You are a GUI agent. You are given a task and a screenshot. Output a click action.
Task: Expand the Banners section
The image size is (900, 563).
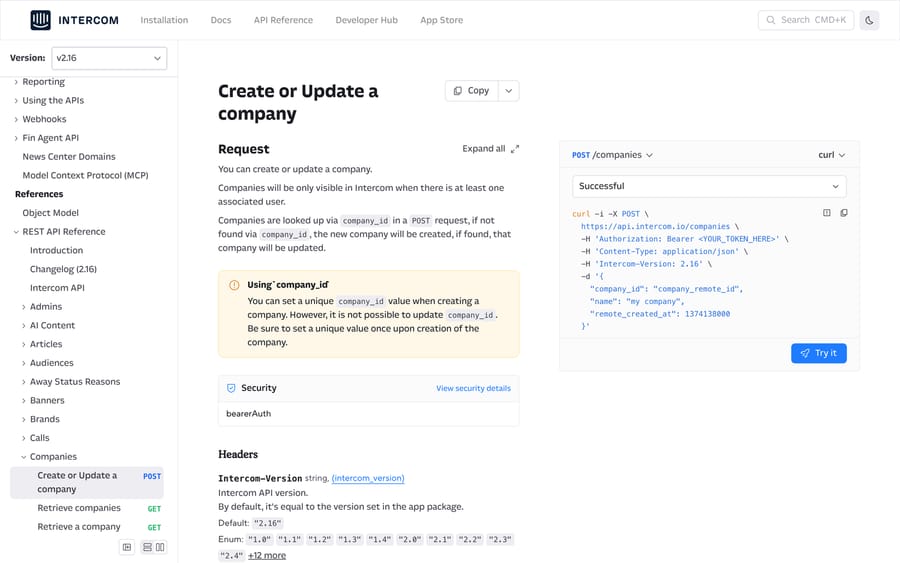coord(24,401)
